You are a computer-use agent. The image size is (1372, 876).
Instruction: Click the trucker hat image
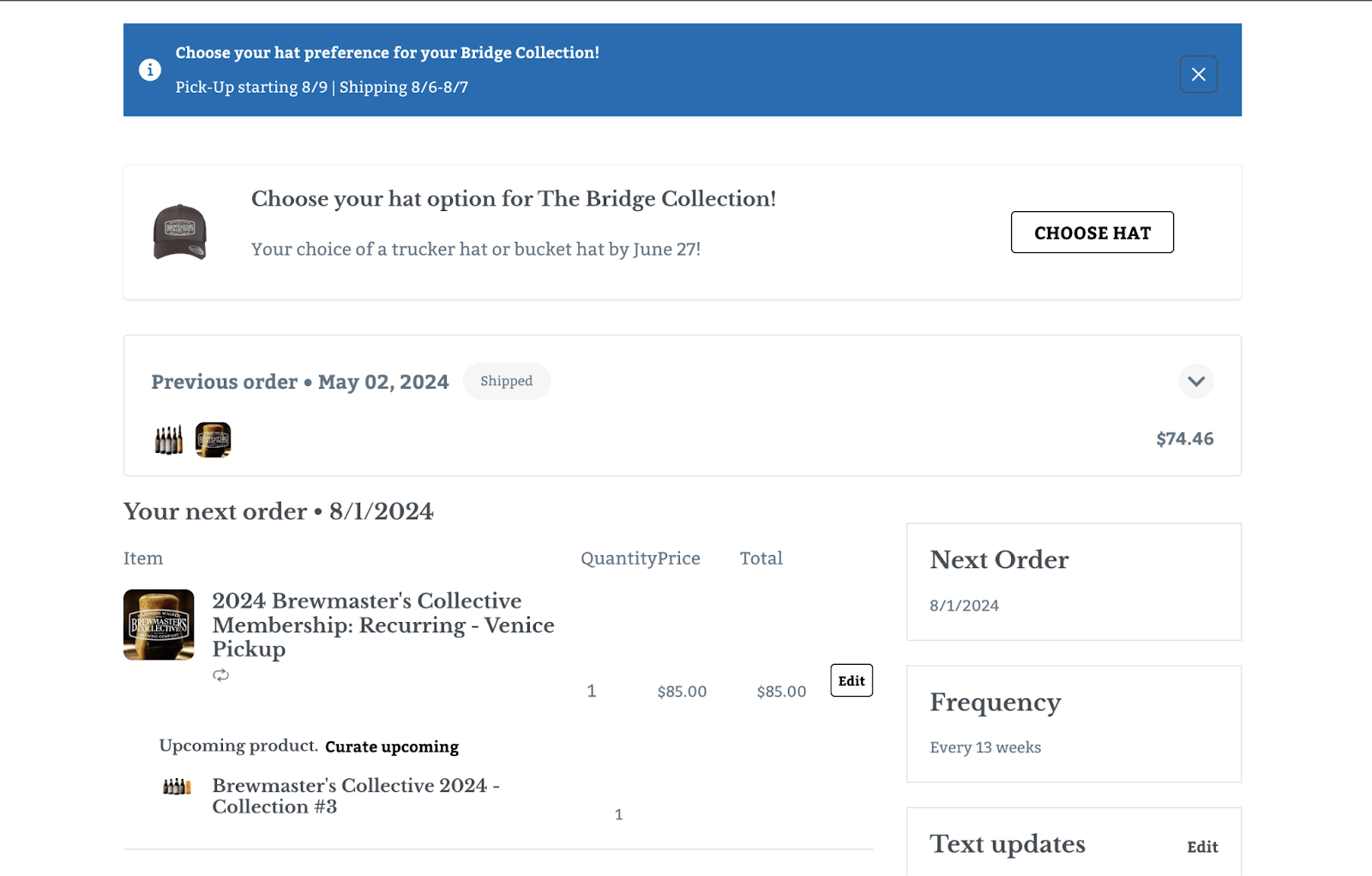click(179, 232)
